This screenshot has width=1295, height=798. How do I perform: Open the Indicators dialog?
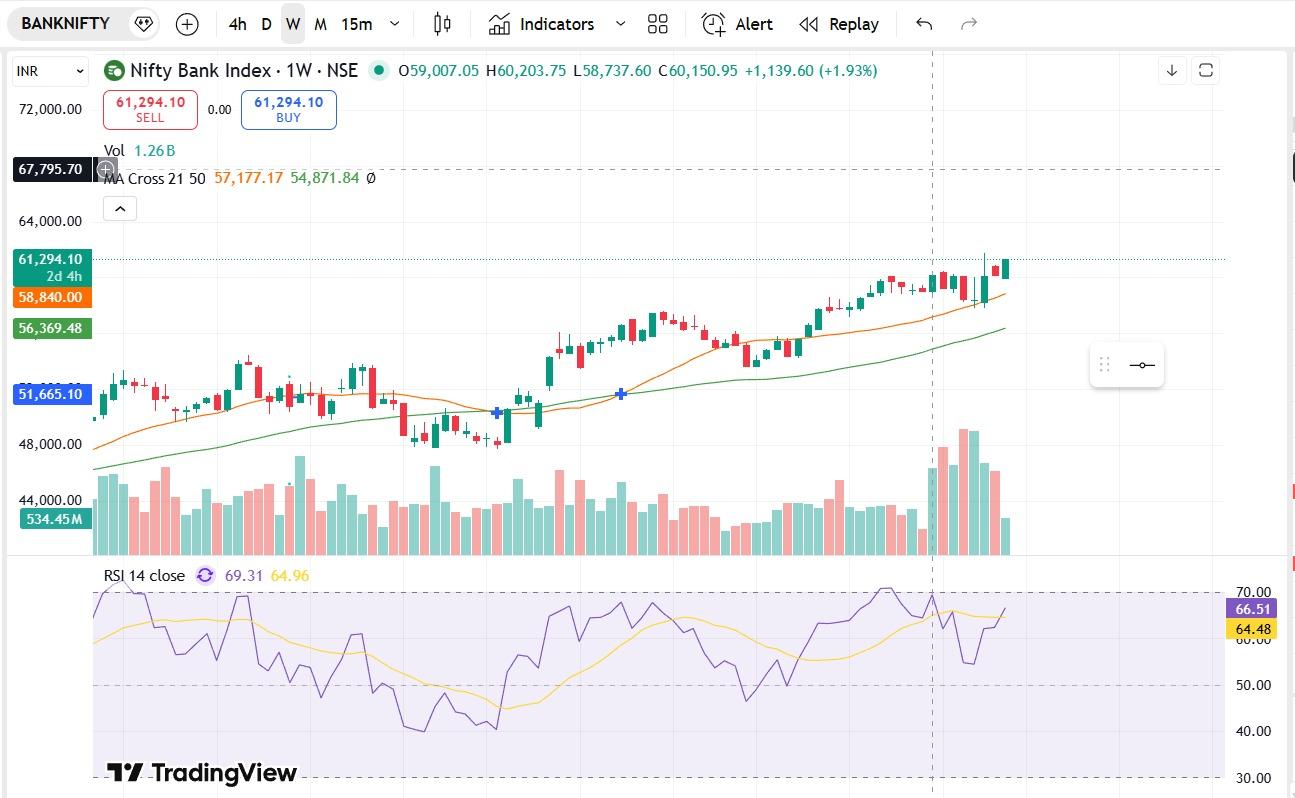(541, 24)
